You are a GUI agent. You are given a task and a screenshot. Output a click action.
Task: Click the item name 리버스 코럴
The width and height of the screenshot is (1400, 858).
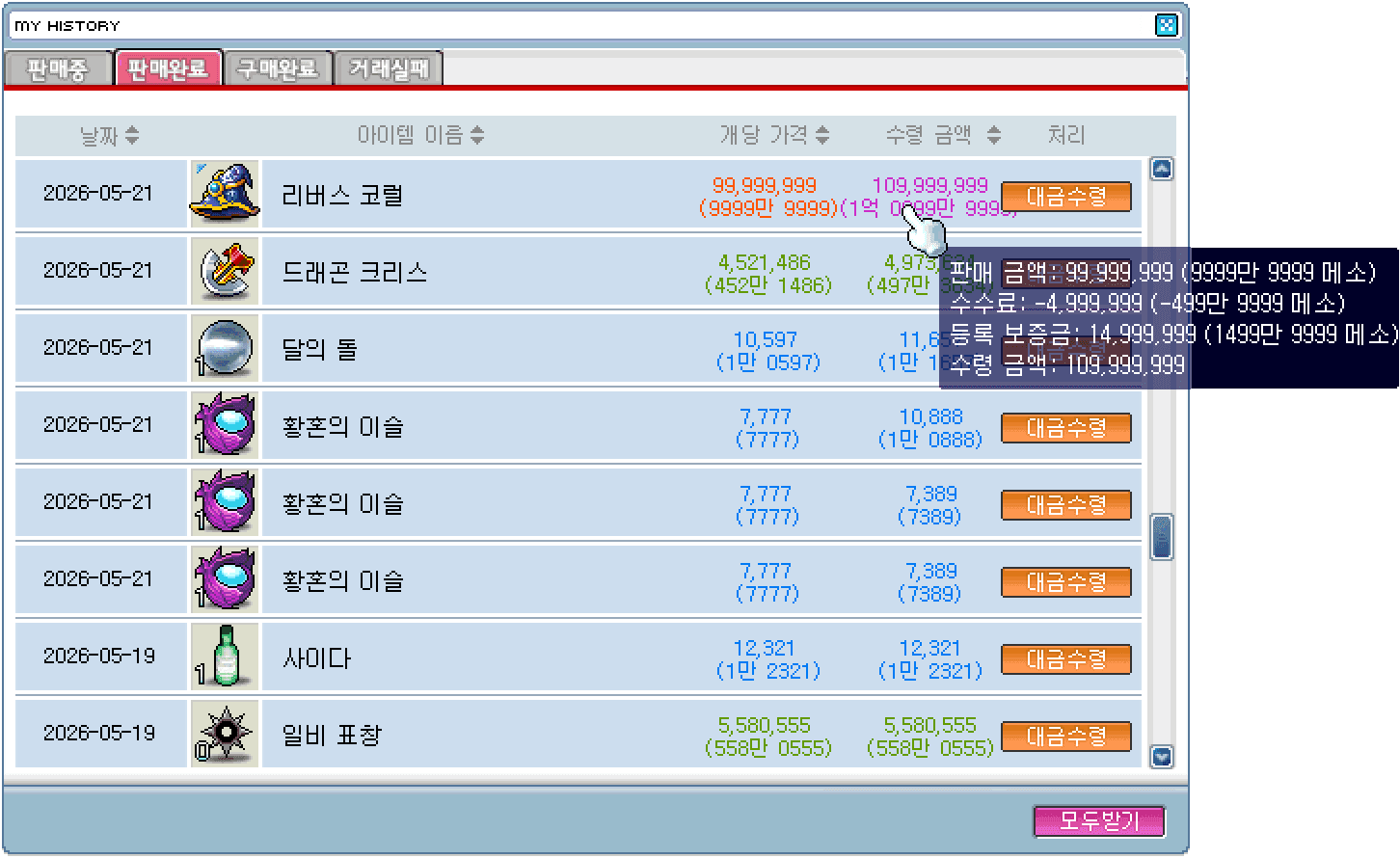[x=342, y=195]
